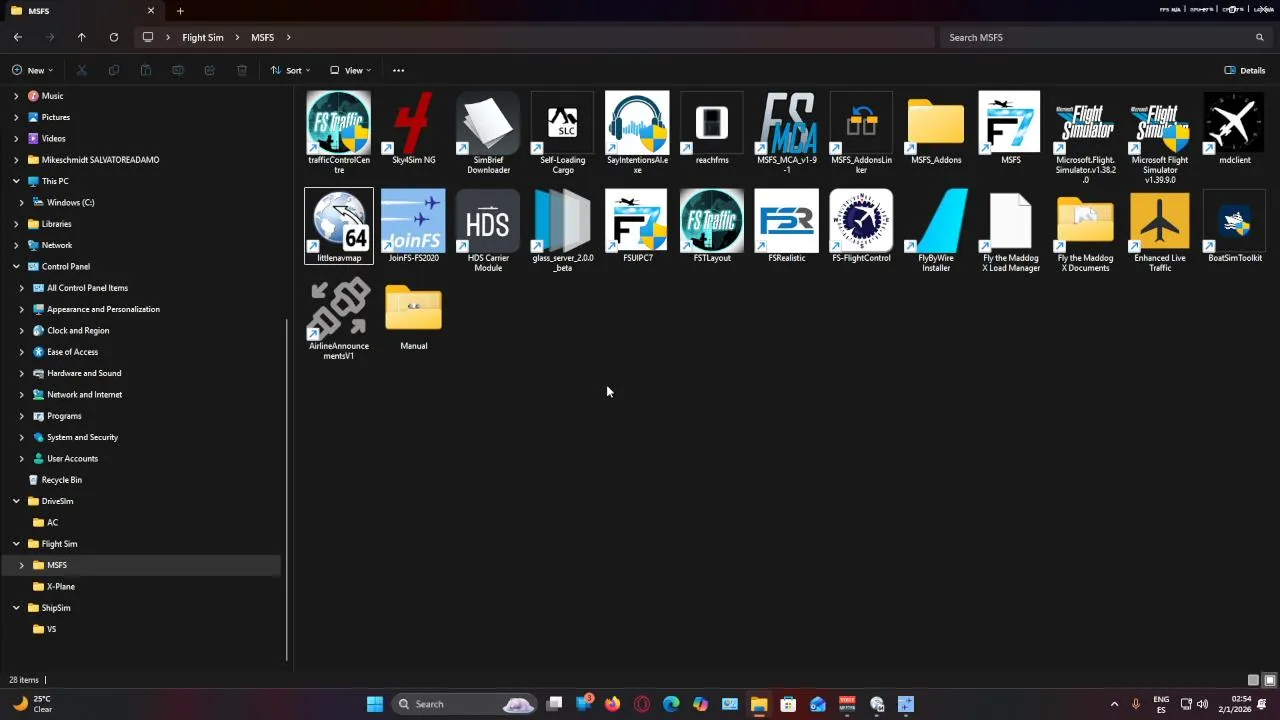Select the MSFS_MCA_v1-9-1 icon

tap(787, 132)
